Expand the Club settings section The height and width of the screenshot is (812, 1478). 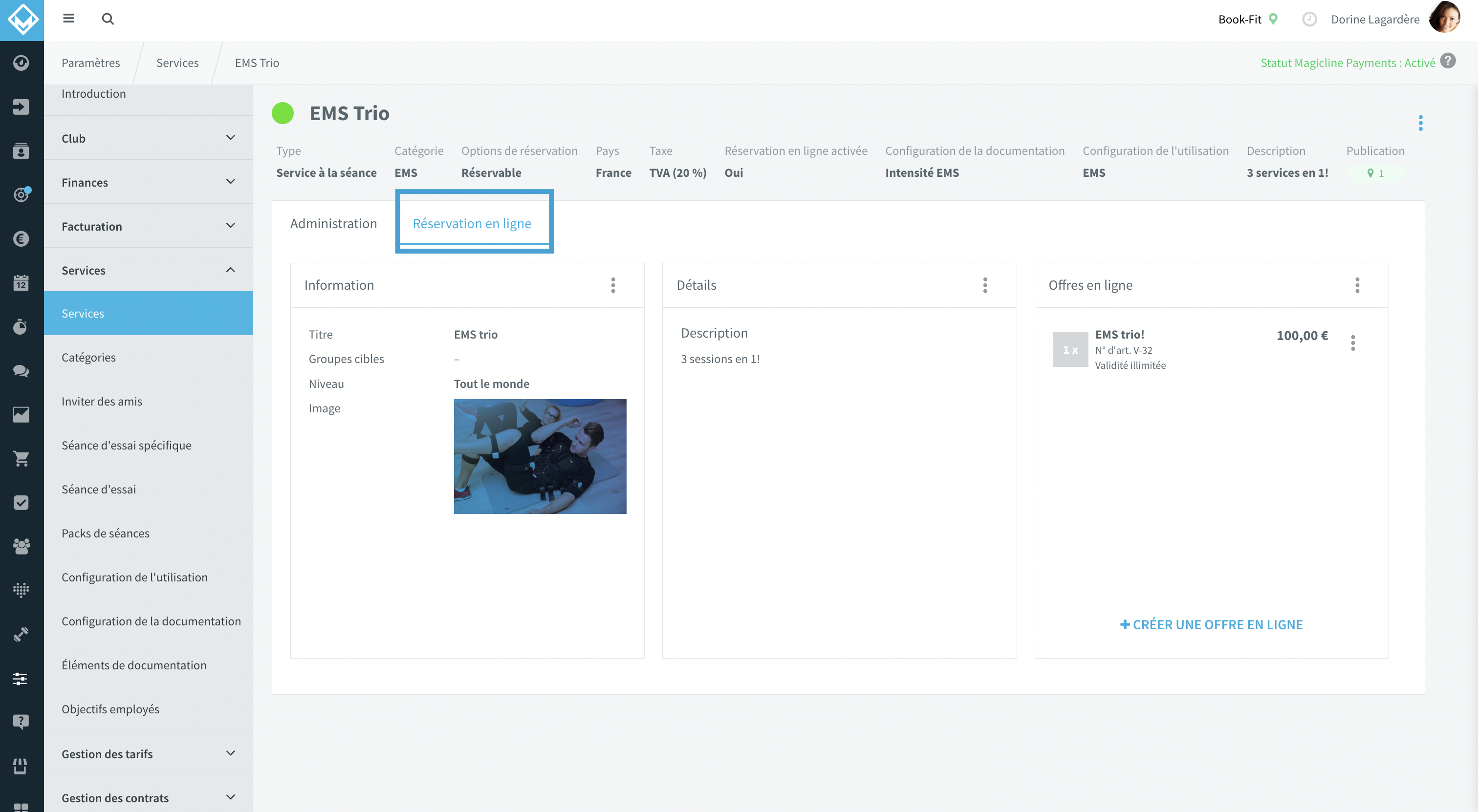[x=149, y=138]
